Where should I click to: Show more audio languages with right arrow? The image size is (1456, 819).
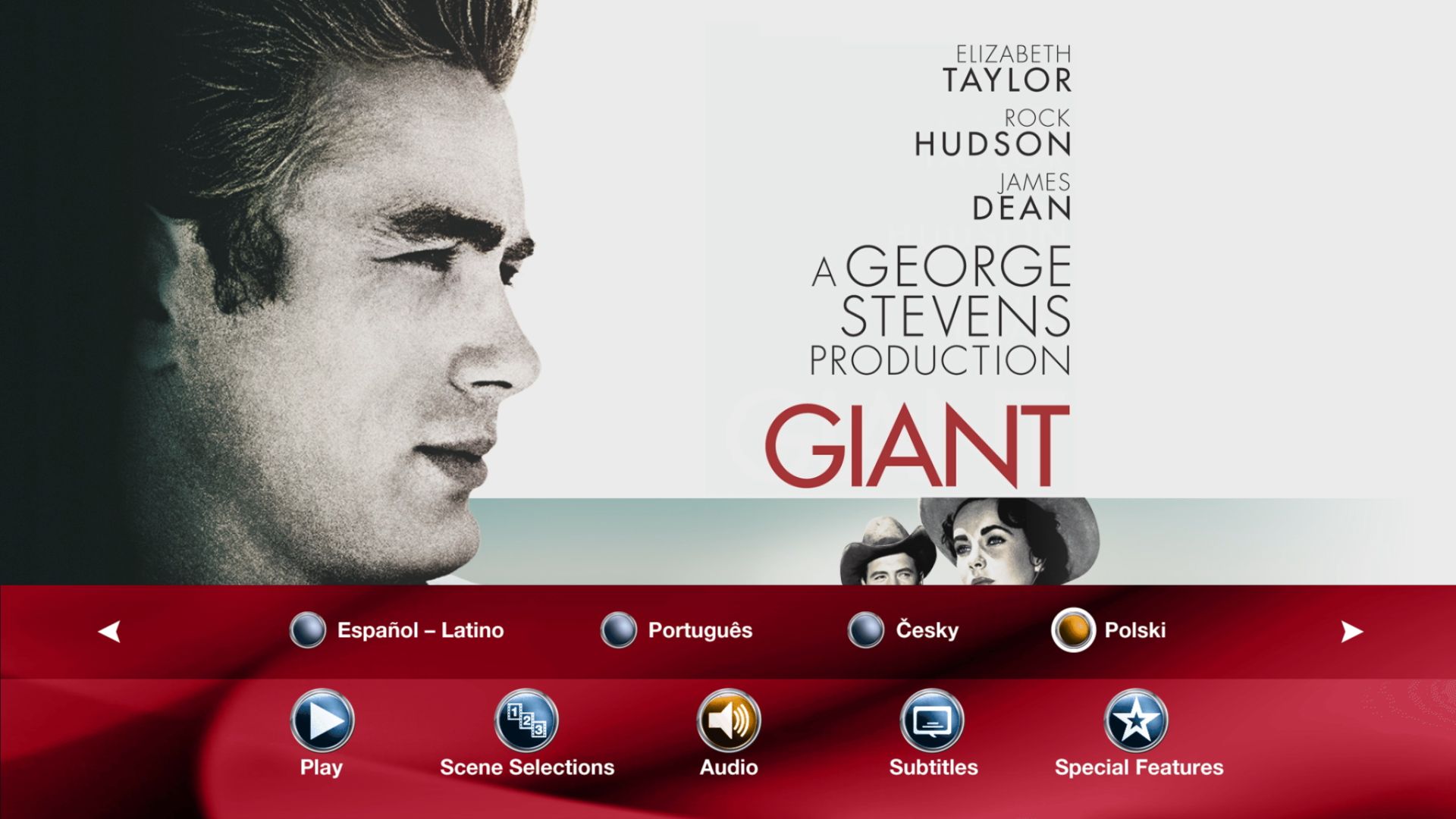pyautogui.click(x=1351, y=631)
